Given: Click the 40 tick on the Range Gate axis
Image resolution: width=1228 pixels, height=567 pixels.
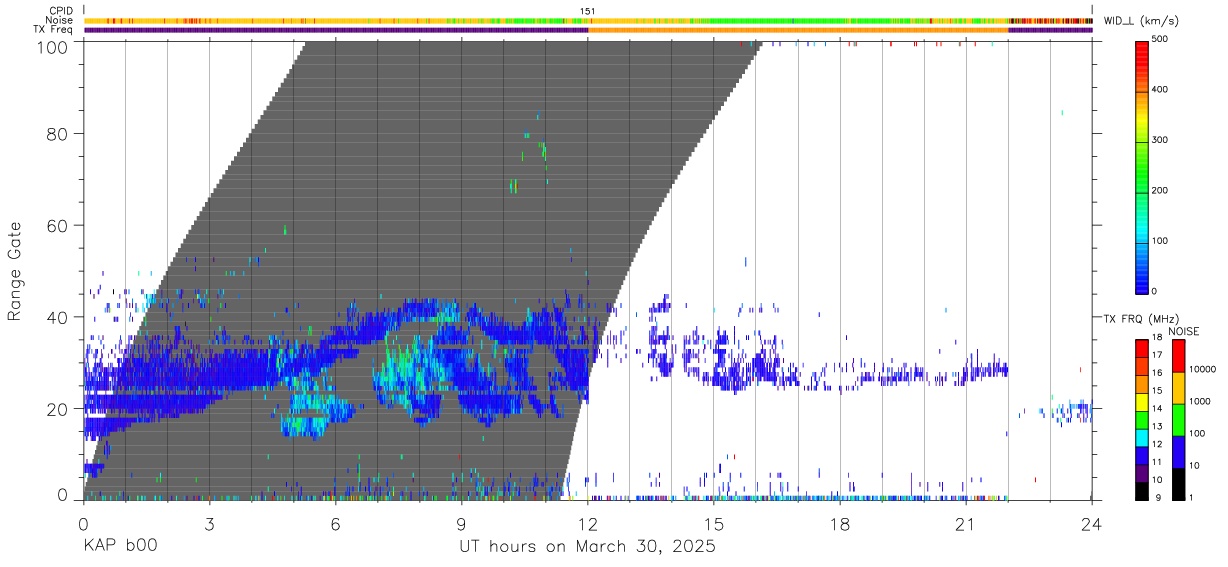Looking at the screenshot, I should [x=57, y=317].
